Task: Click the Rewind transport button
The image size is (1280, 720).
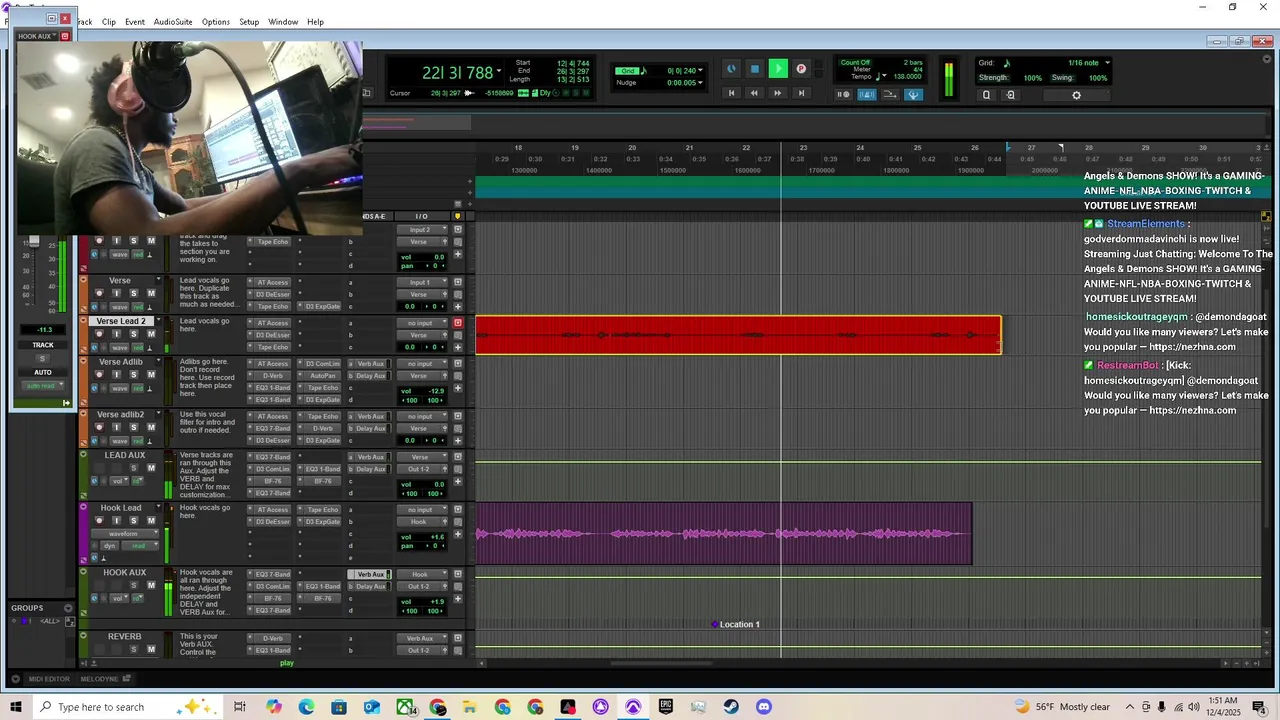Action: point(754,93)
